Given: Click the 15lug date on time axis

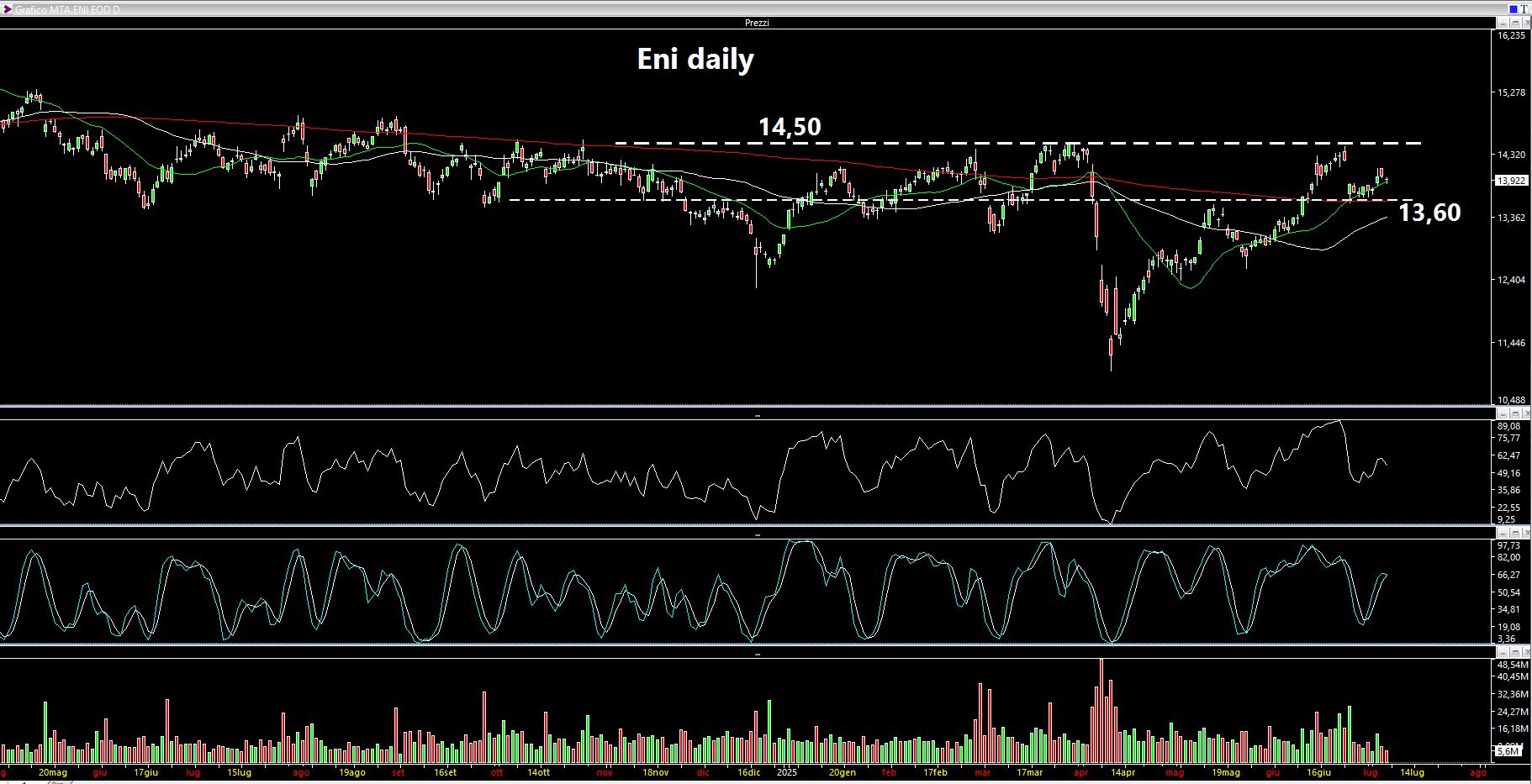Looking at the screenshot, I should click(240, 772).
